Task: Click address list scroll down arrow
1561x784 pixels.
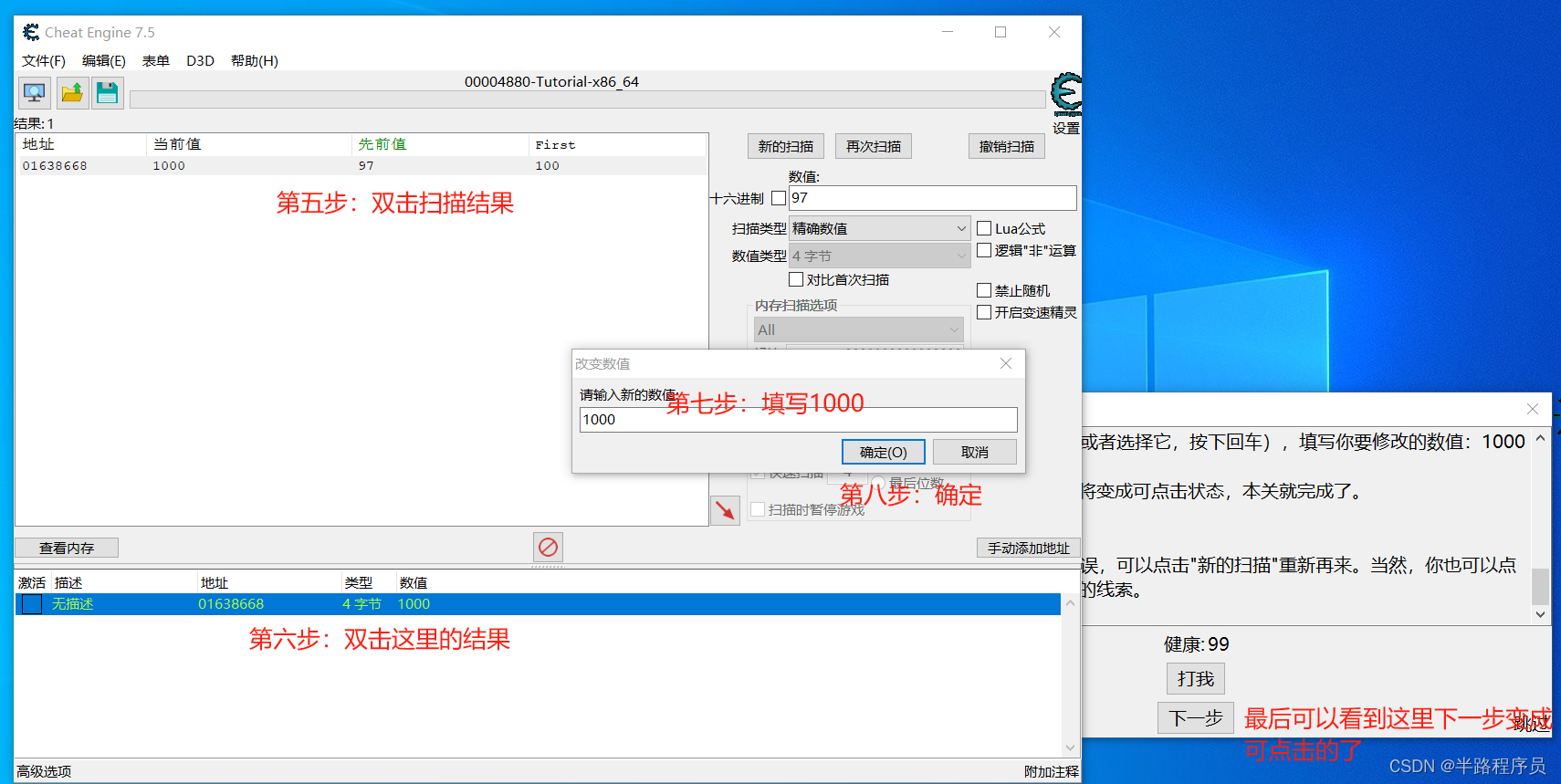Action: click(1071, 747)
